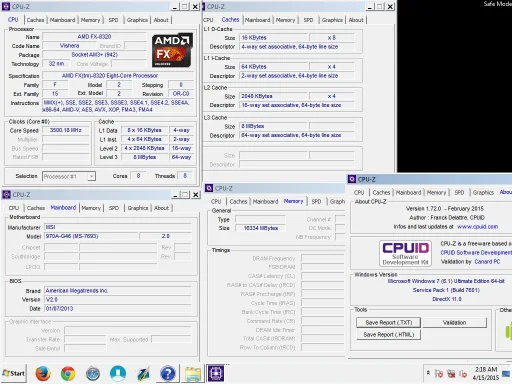Image resolution: width=512 pixels, height=384 pixels.
Task: Open Graphics tab in the motherboard window
Action: tap(138, 208)
